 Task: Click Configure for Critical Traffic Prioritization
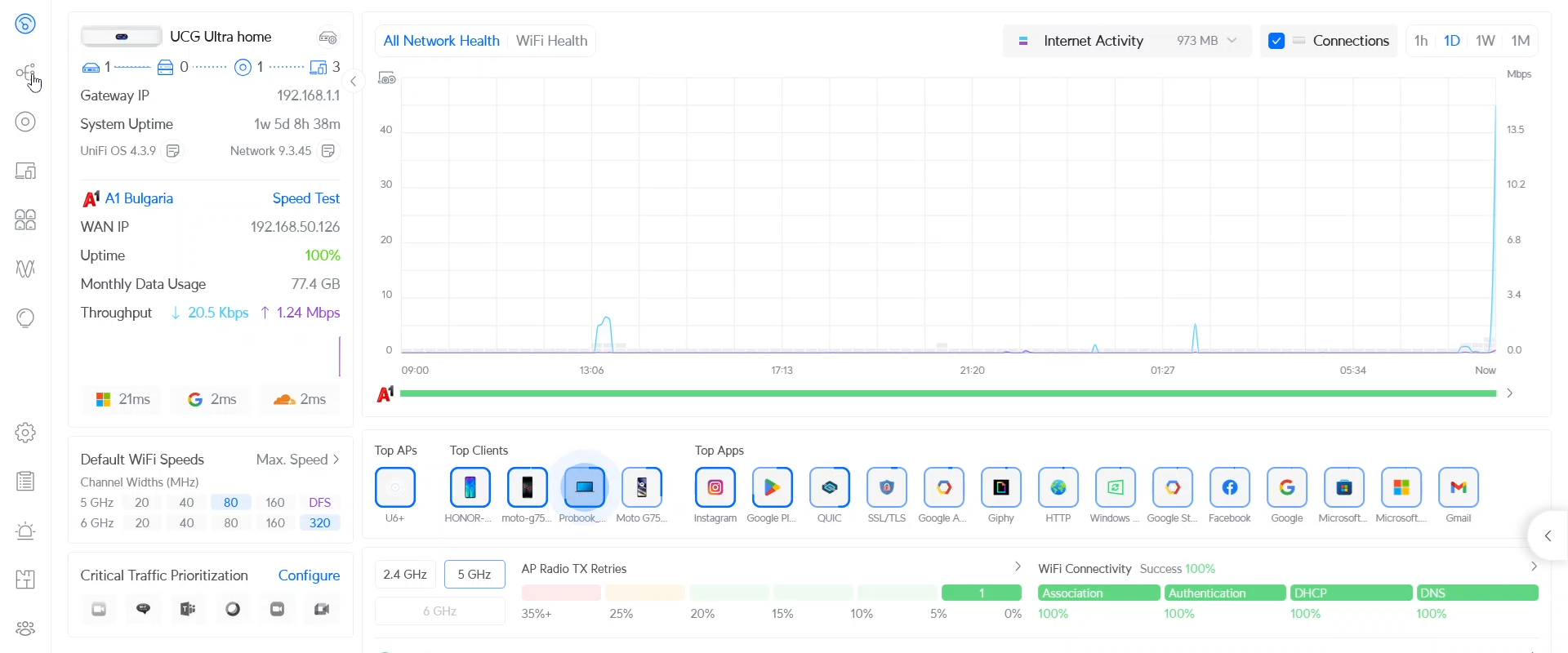tap(309, 575)
